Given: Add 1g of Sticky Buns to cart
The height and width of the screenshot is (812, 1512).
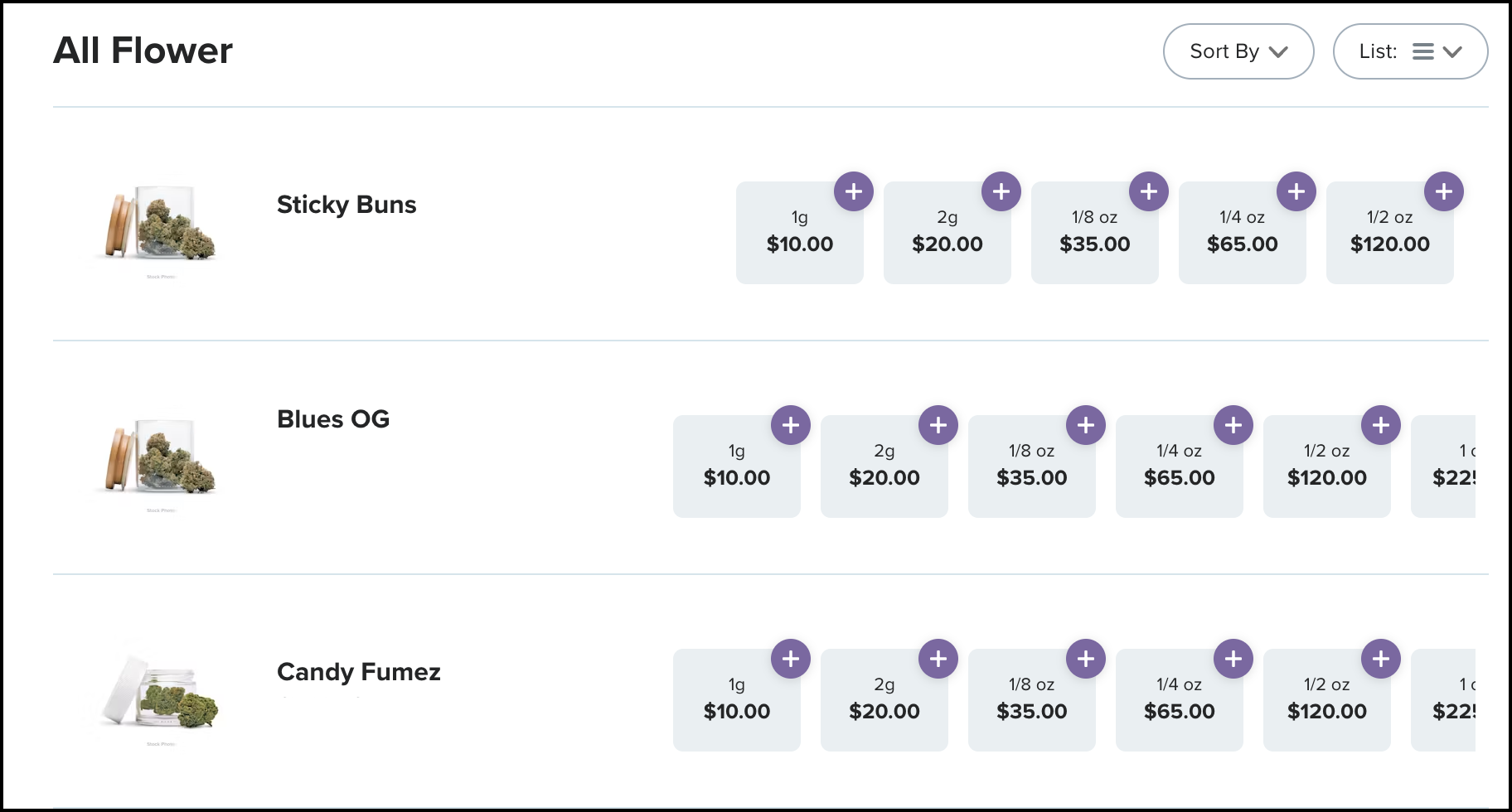Looking at the screenshot, I should pos(854,191).
